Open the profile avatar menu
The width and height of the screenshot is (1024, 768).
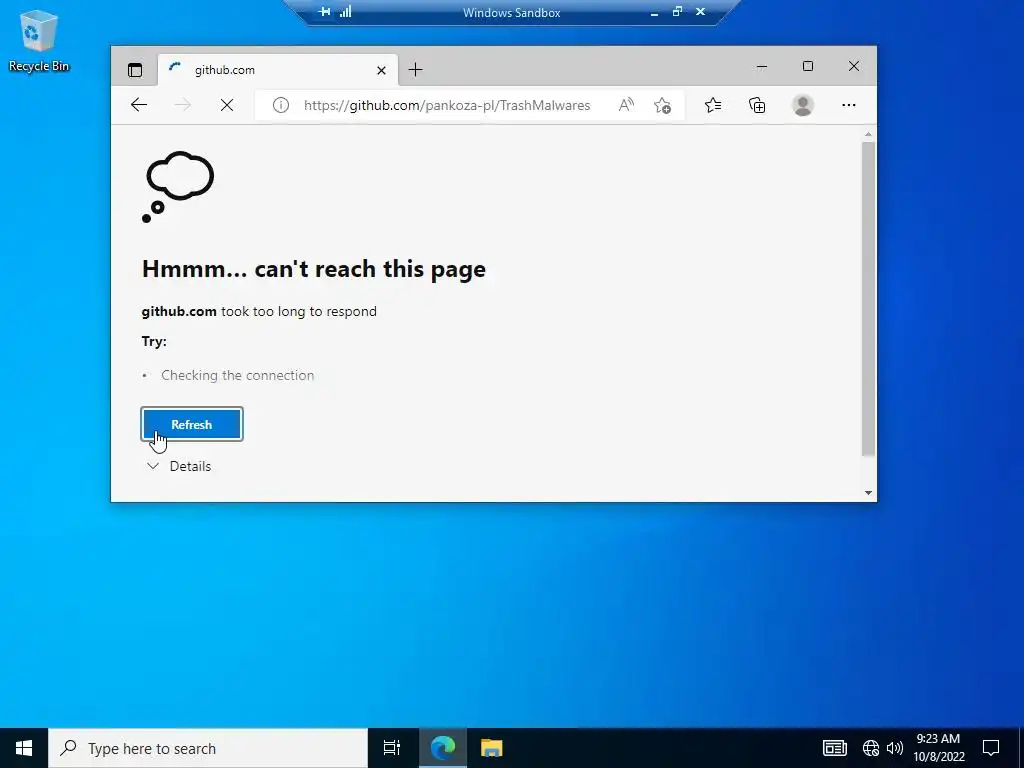click(803, 105)
